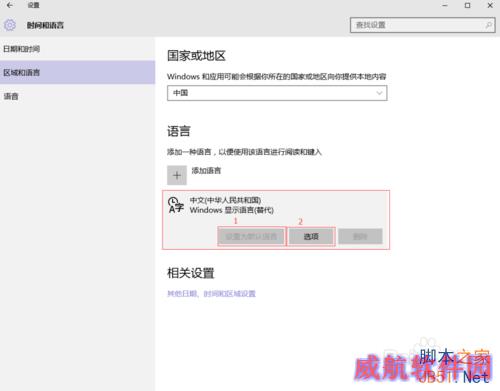The image size is (500, 391).
Task: Click the 选项 button
Action: click(311, 237)
